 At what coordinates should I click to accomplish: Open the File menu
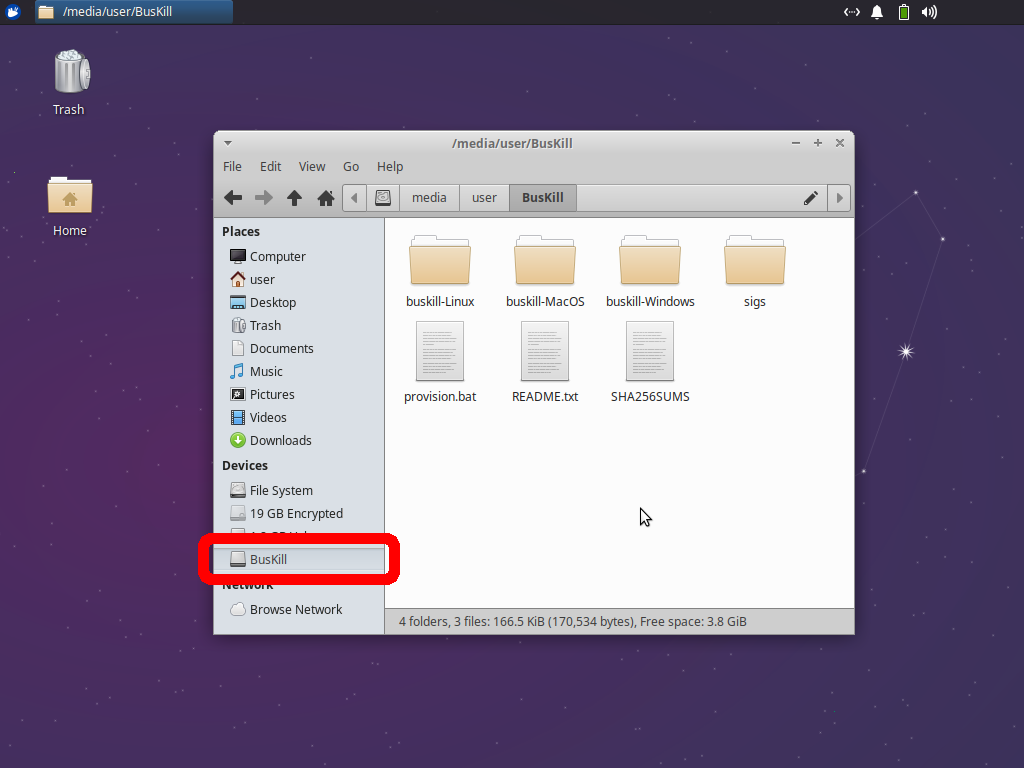tap(232, 167)
